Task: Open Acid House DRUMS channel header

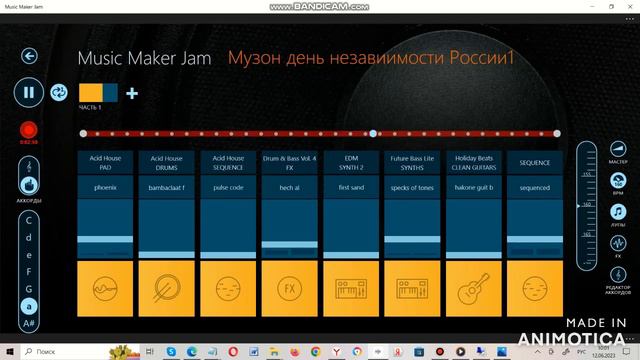Action: point(167,162)
